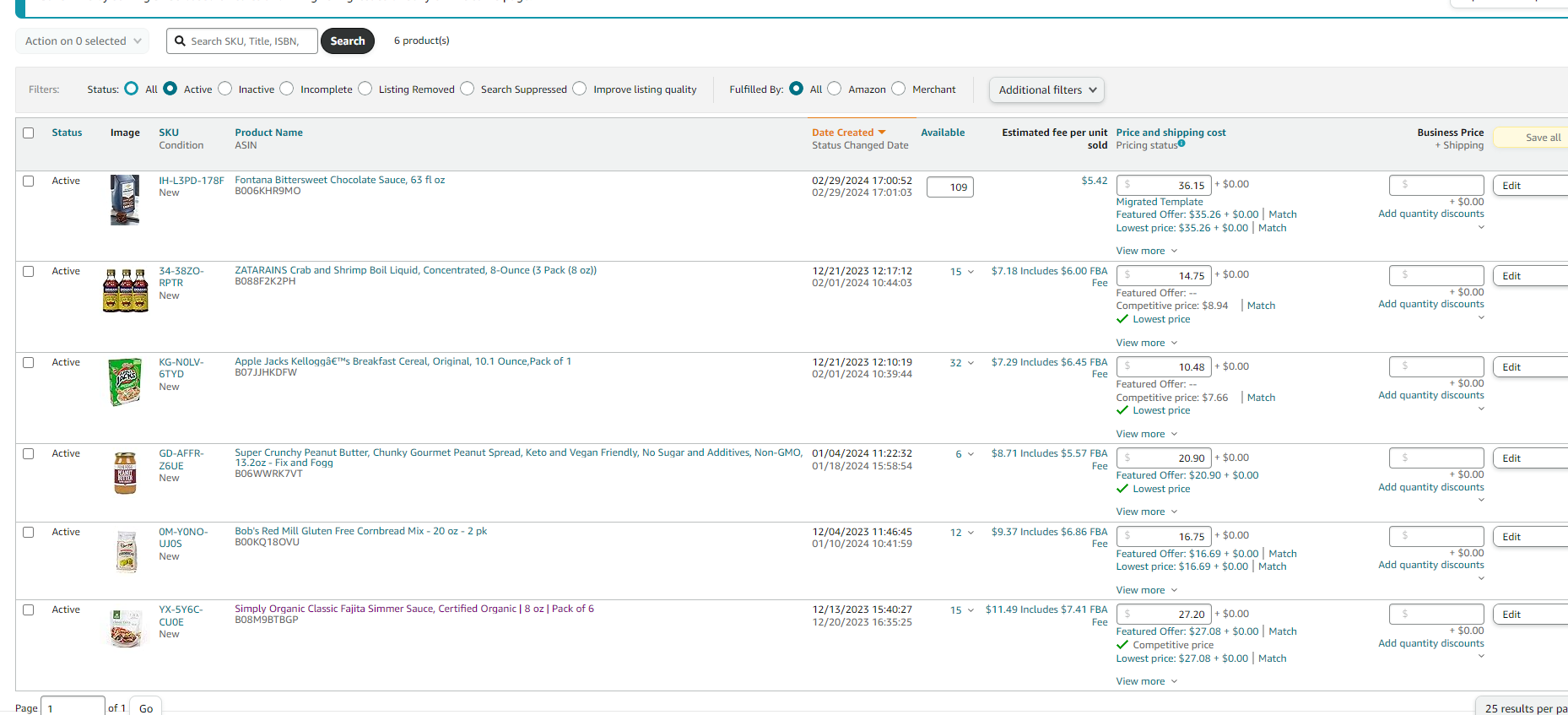Image resolution: width=1568 pixels, height=715 pixels.
Task: Check the Bob's Red Mill row checkbox
Action: click(x=29, y=532)
